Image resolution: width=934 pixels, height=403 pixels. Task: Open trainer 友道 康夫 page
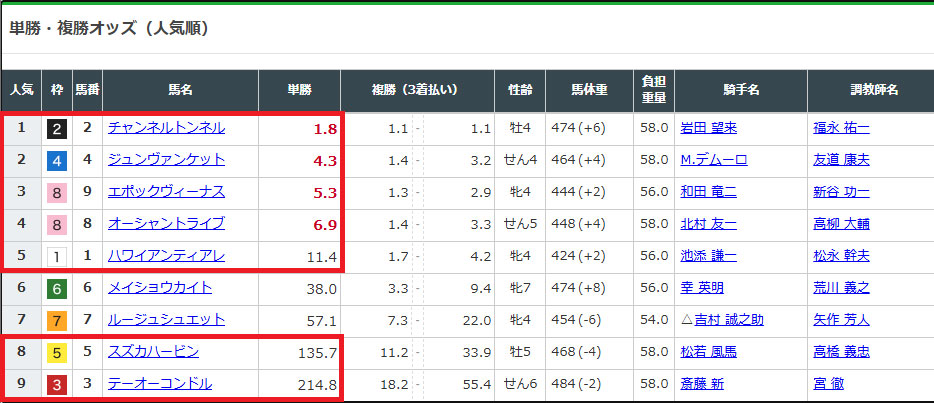[x=841, y=160]
